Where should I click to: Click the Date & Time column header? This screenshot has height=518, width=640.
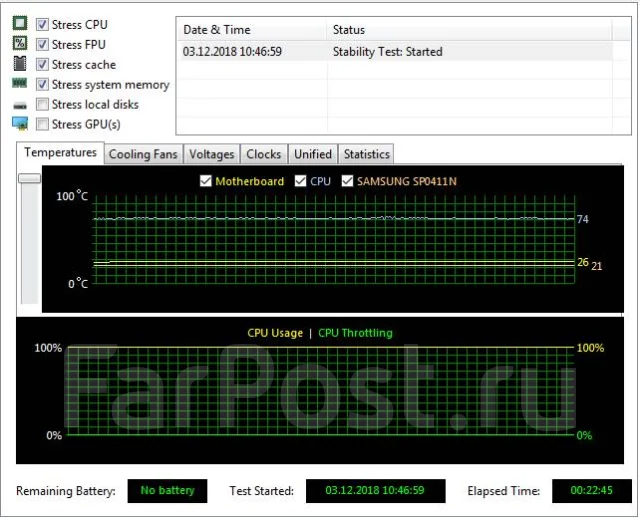pos(251,30)
